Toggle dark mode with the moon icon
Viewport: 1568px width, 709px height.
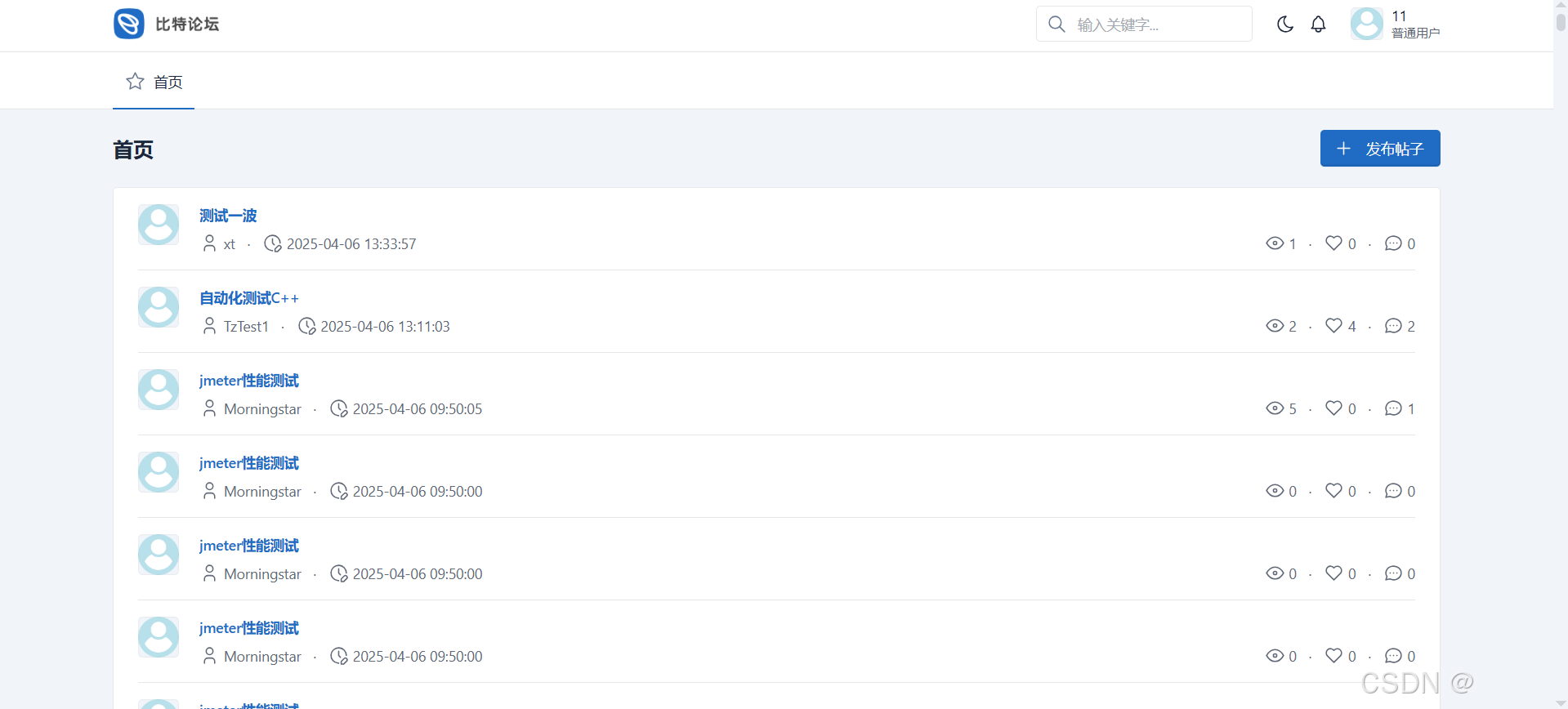click(x=1285, y=25)
